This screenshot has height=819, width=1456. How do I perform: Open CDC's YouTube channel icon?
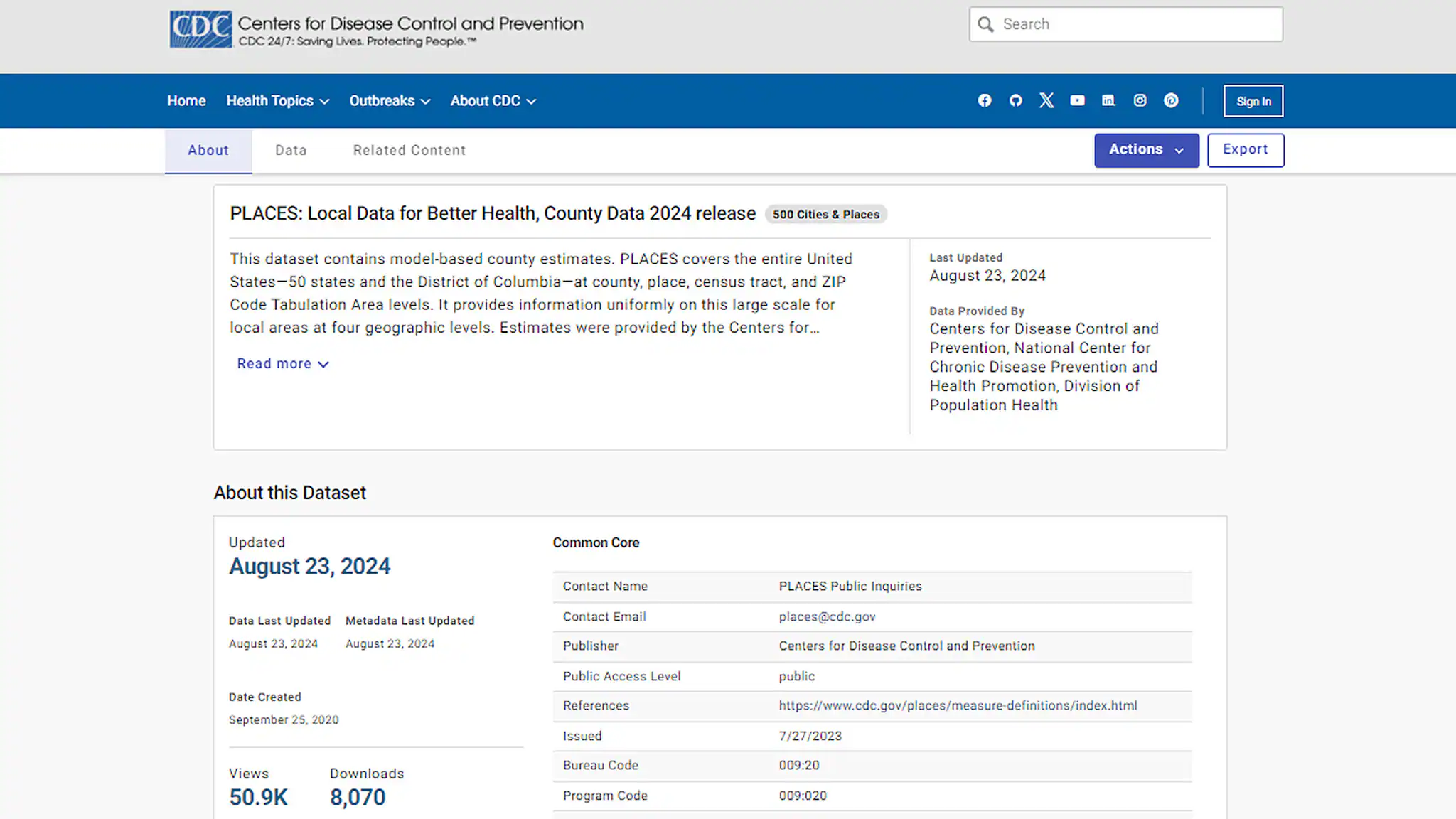point(1077,100)
